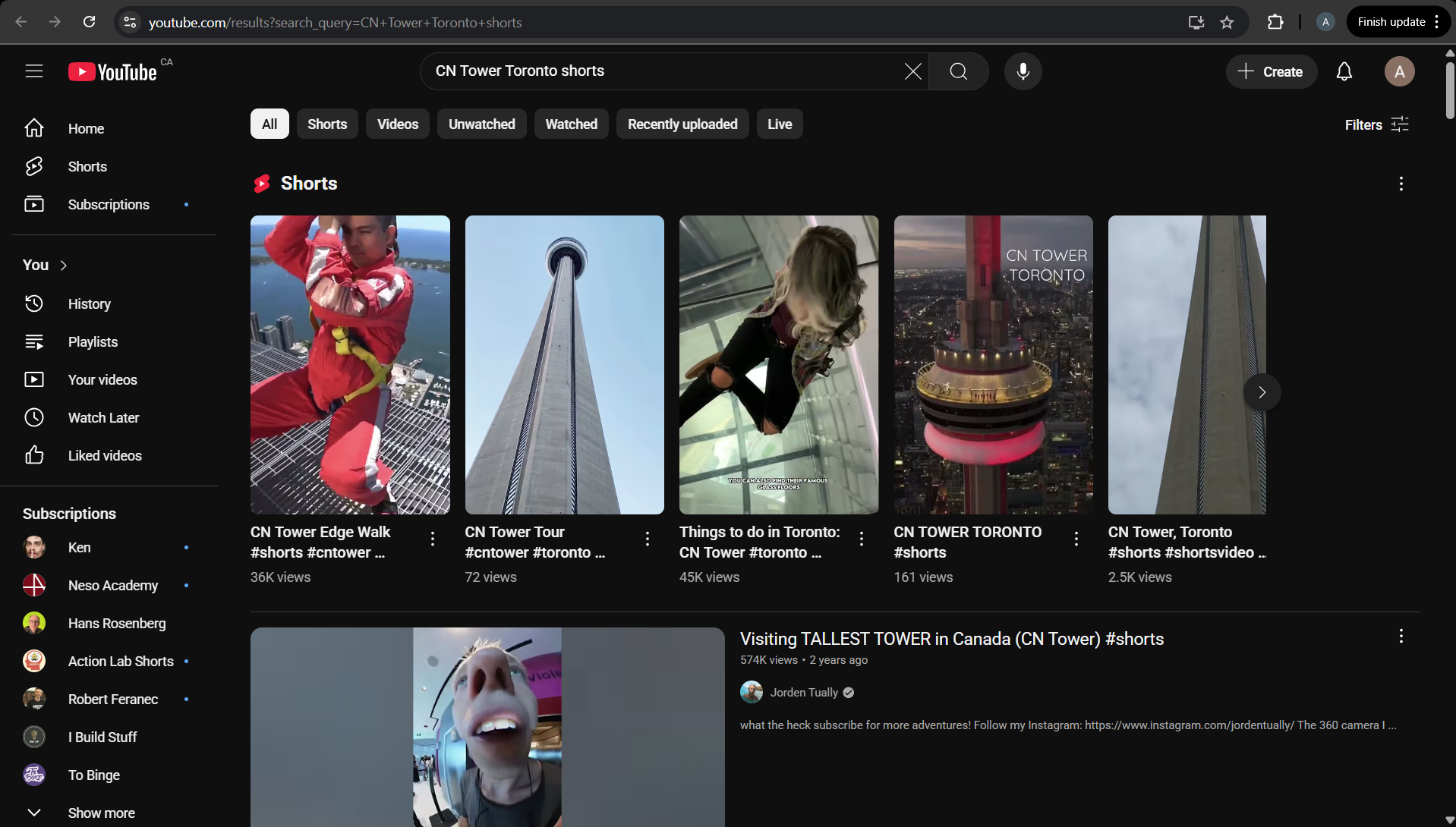Click the page vertical scrollbar
This screenshot has height=827, width=1456.
(x=1449, y=91)
